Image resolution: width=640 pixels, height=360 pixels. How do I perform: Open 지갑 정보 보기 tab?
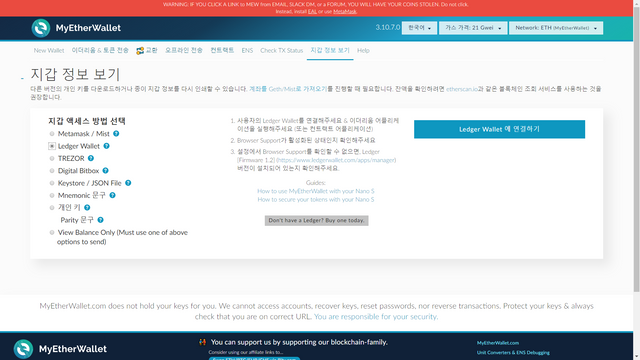click(330, 51)
